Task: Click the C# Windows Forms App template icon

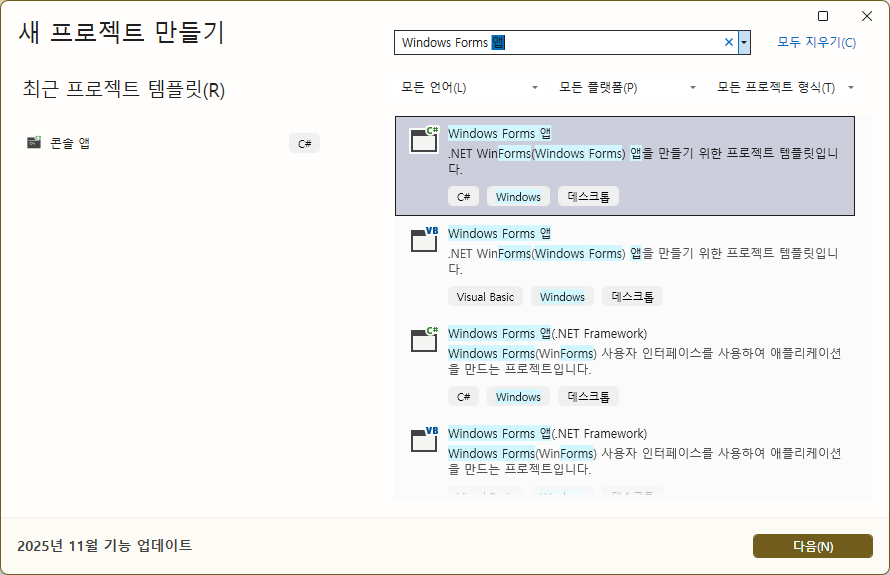Action: point(424,140)
